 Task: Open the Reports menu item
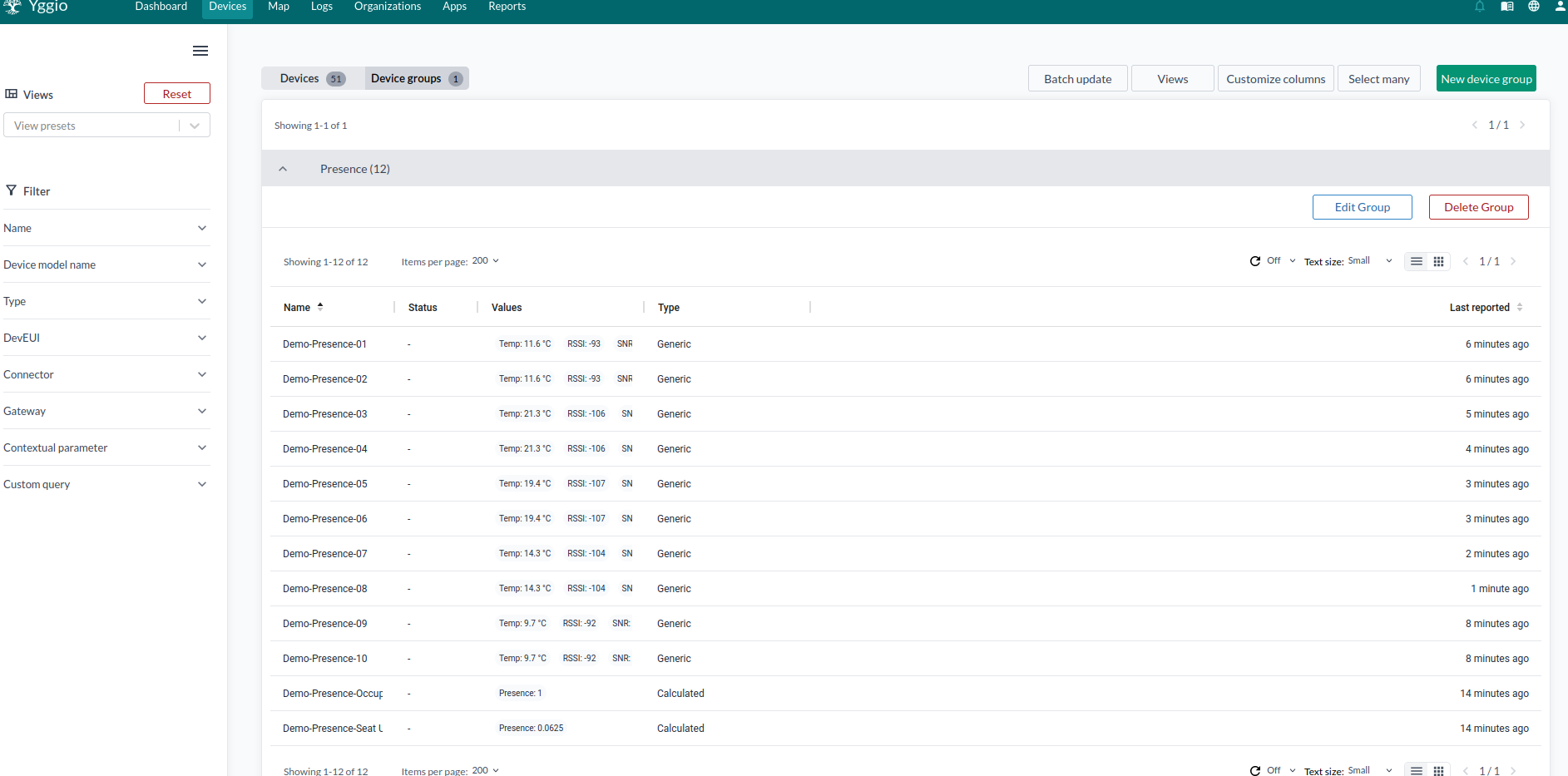click(x=507, y=7)
